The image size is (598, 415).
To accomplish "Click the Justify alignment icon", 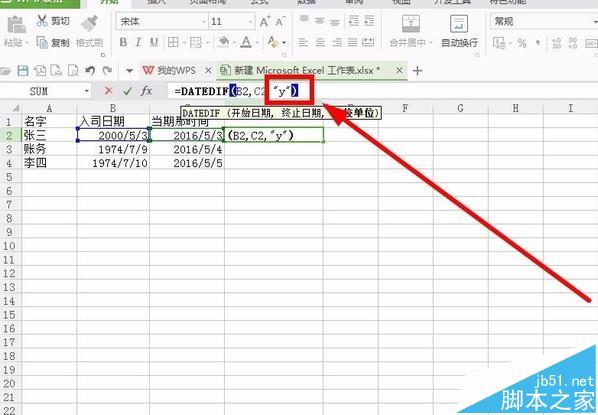I will (352, 42).
